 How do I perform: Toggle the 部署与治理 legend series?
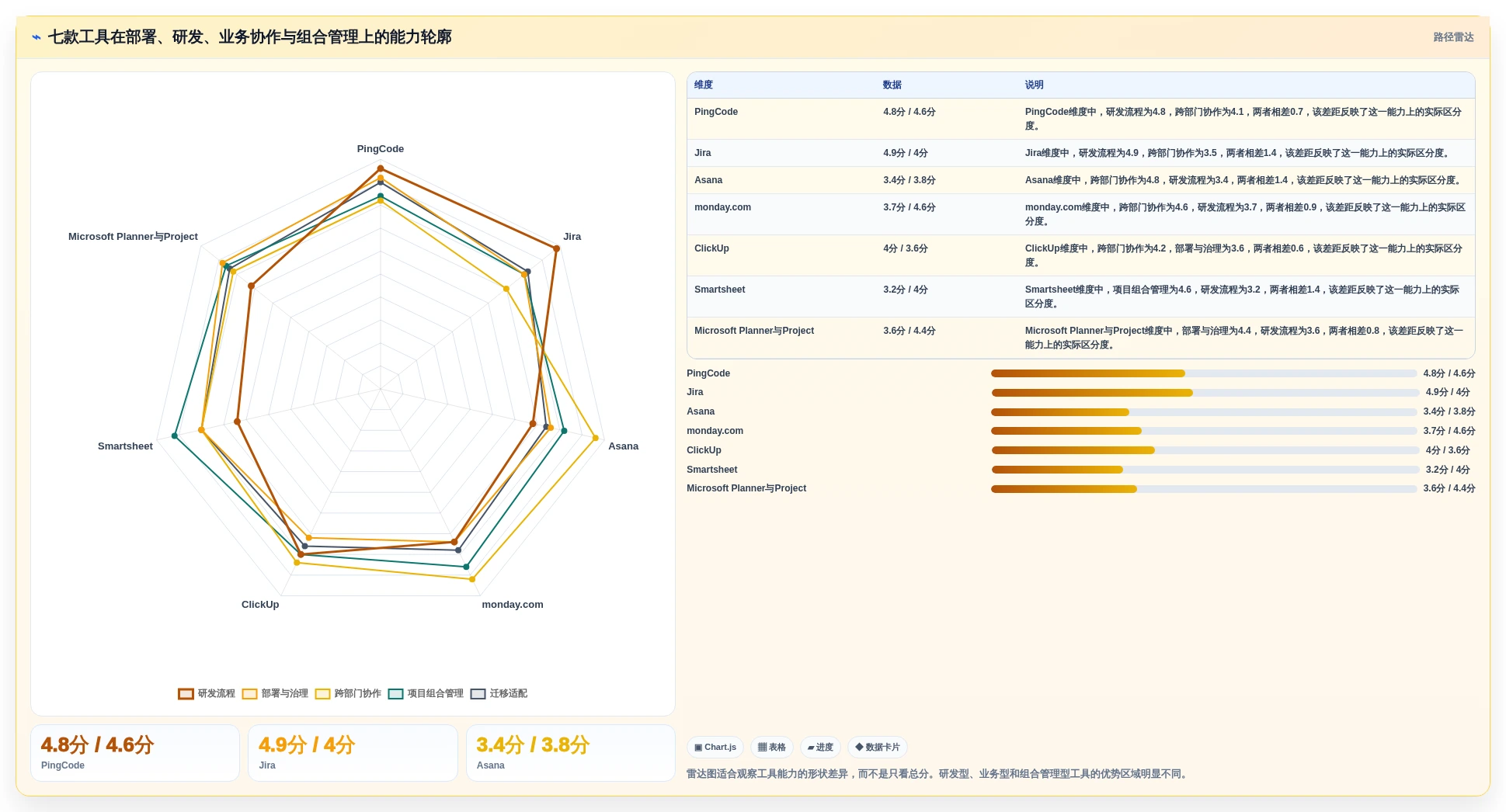point(275,694)
